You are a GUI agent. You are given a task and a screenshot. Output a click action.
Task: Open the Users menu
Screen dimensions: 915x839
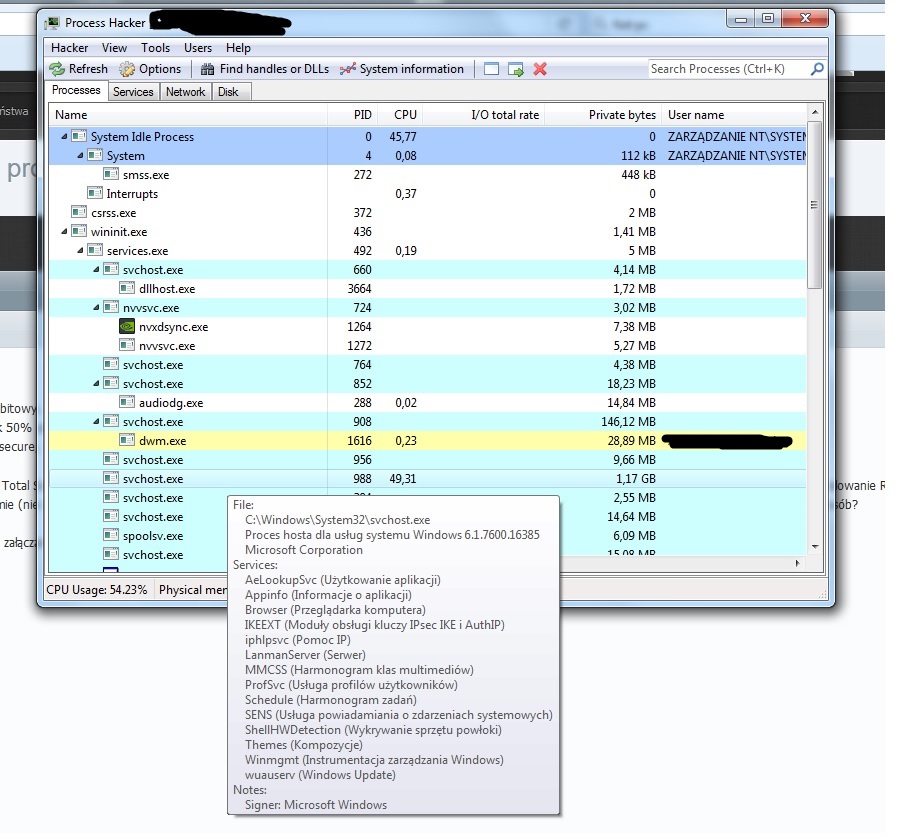point(198,48)
